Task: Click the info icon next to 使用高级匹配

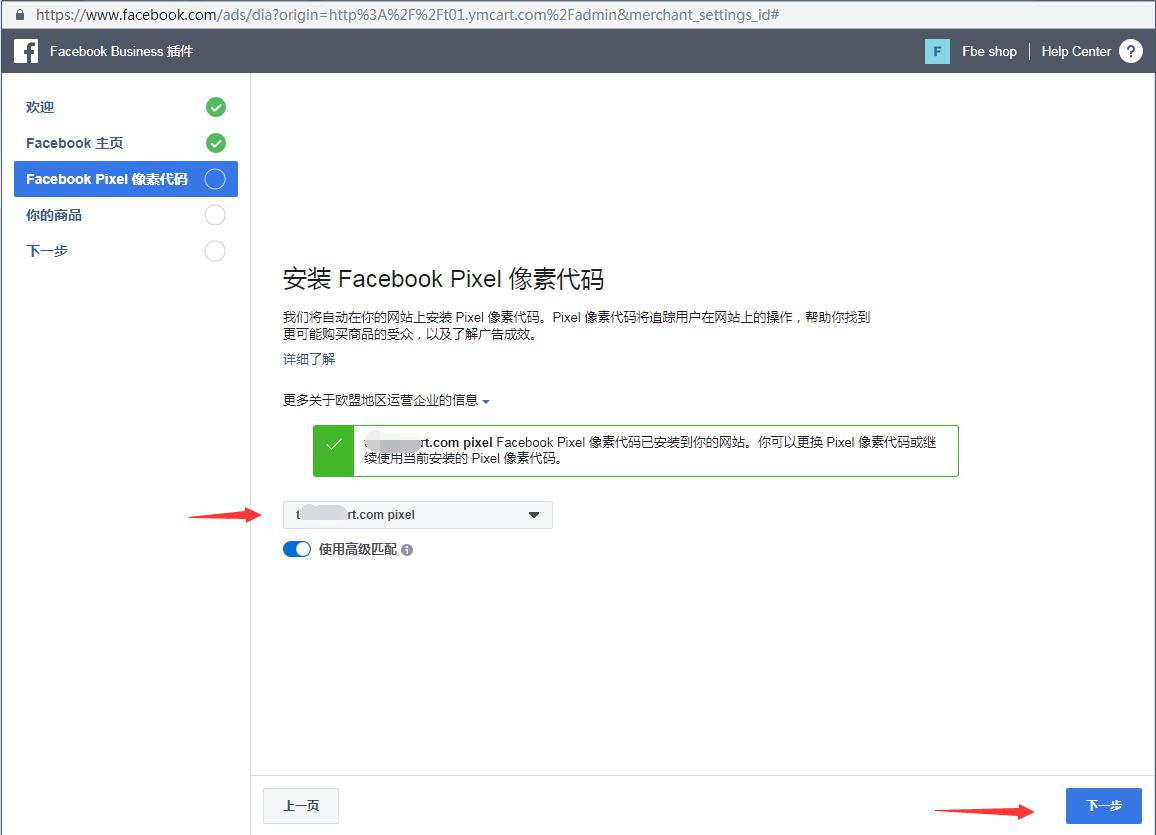Action: coord(407,550)
